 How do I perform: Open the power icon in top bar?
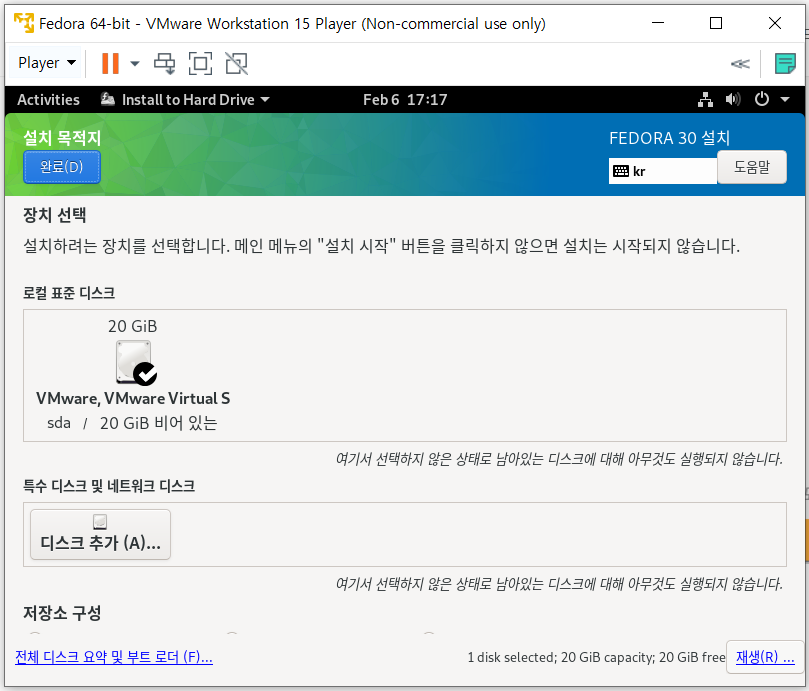click(x=762, y=99)
